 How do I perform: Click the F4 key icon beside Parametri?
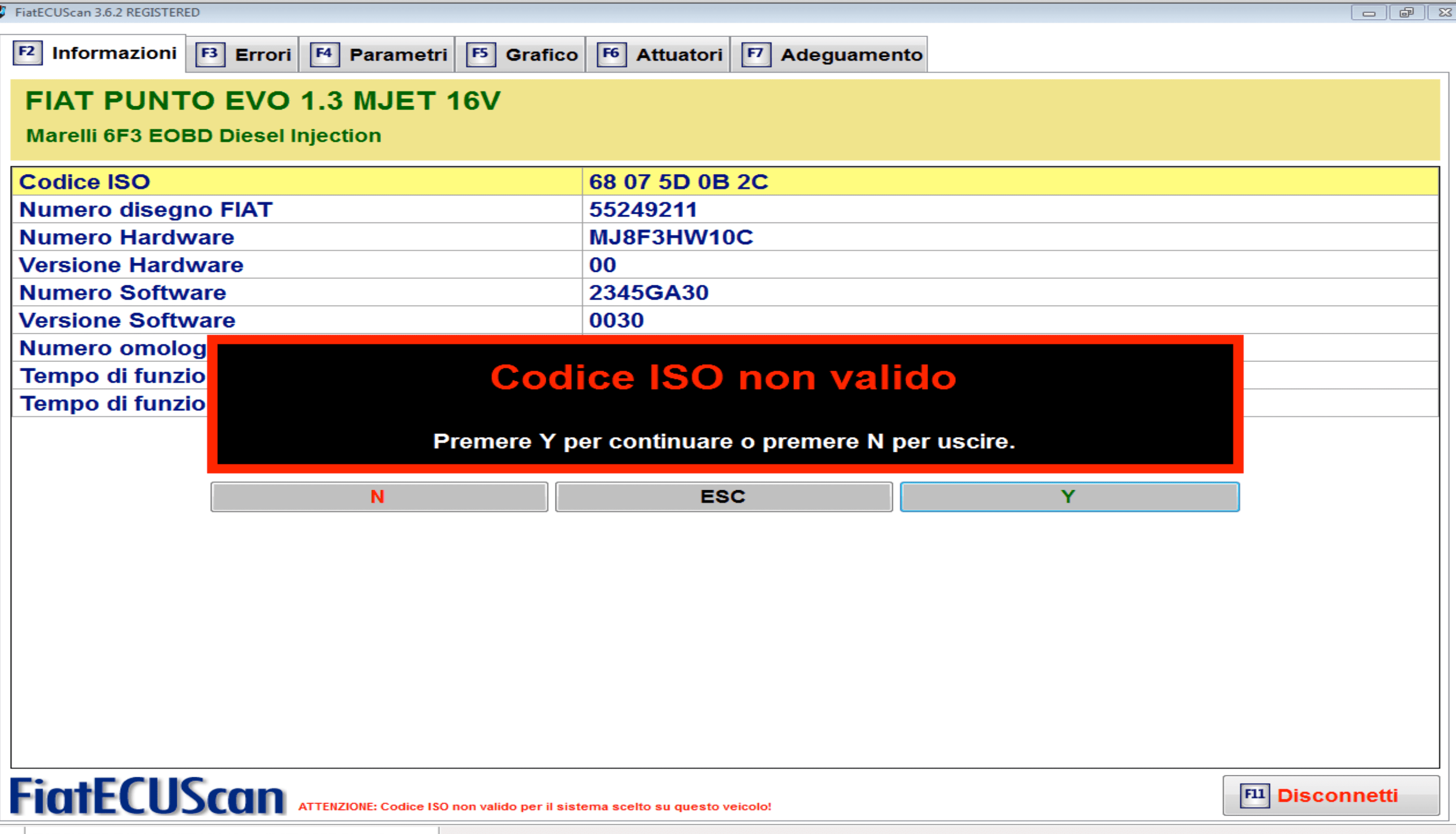(x=324, y=54)
